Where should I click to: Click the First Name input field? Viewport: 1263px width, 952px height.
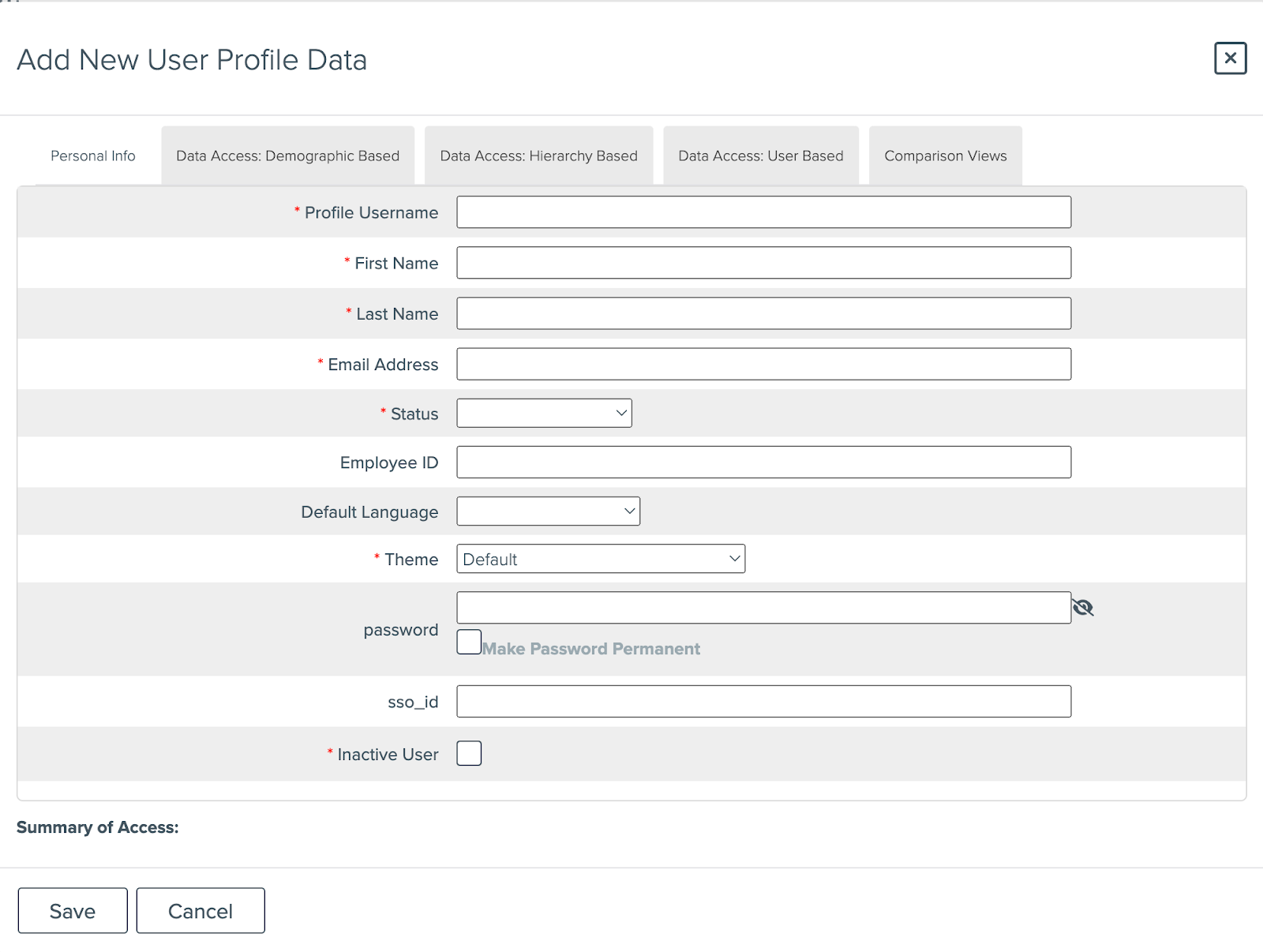tap(763, 262)
